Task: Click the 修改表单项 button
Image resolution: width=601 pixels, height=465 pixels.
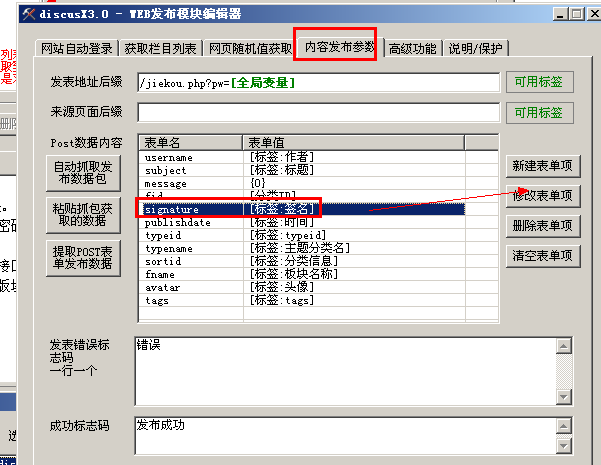Action: coord(542,196)
